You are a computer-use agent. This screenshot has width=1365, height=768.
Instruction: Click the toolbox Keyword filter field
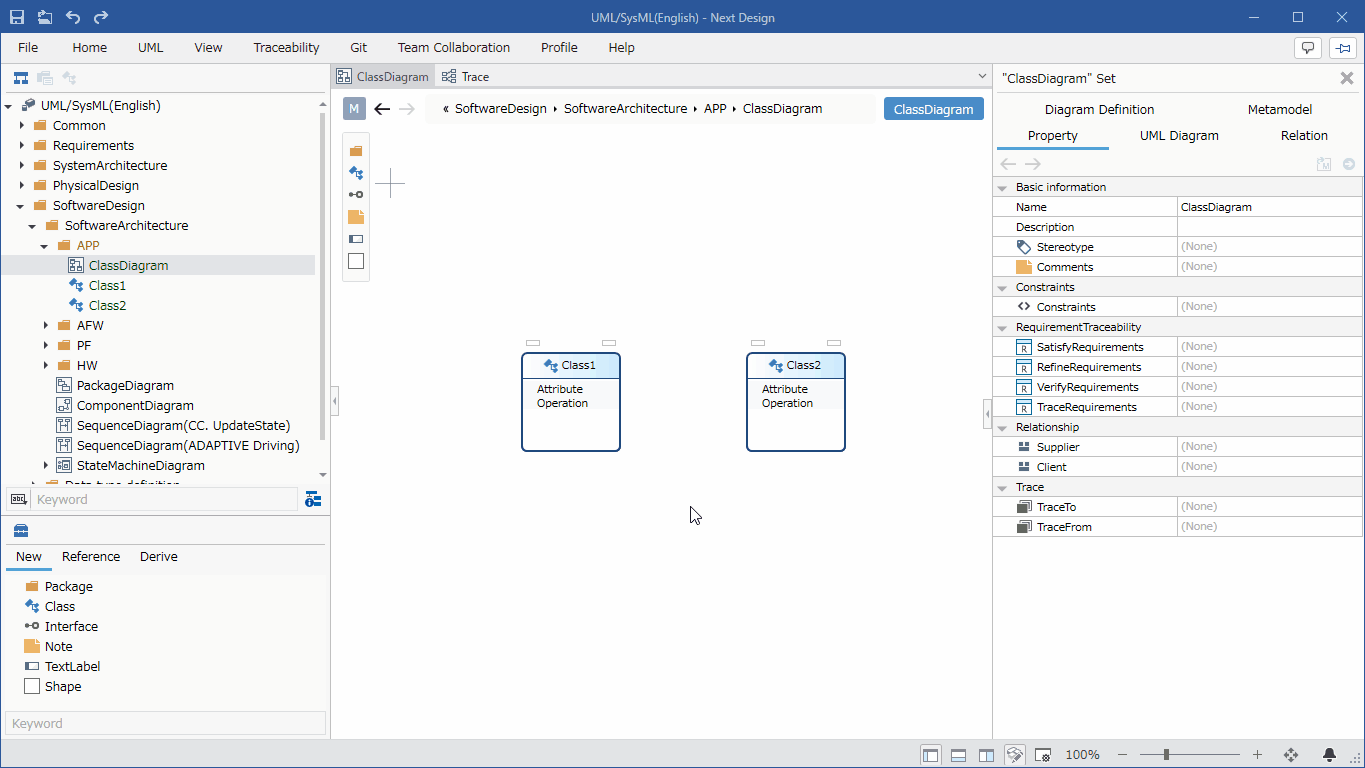click(165, 723)
